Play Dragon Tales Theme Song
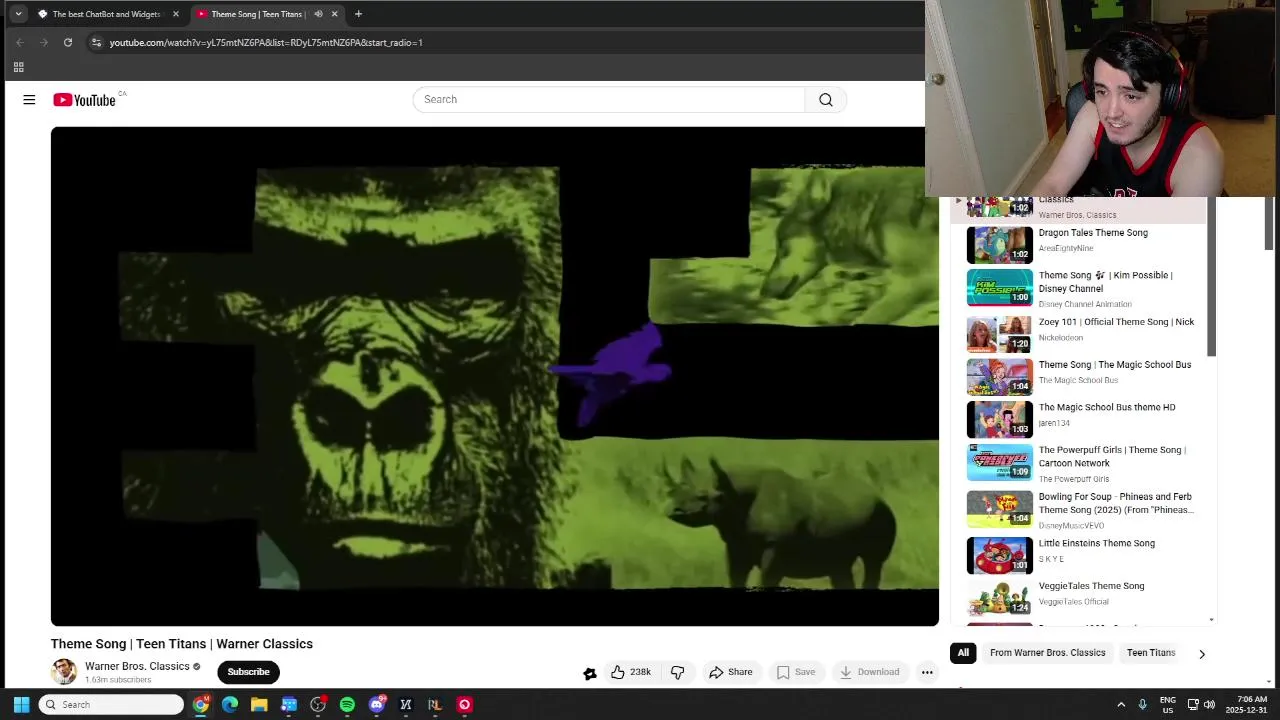Image resolution: width=1280 pixels, height=720 pixels. 1093,233
